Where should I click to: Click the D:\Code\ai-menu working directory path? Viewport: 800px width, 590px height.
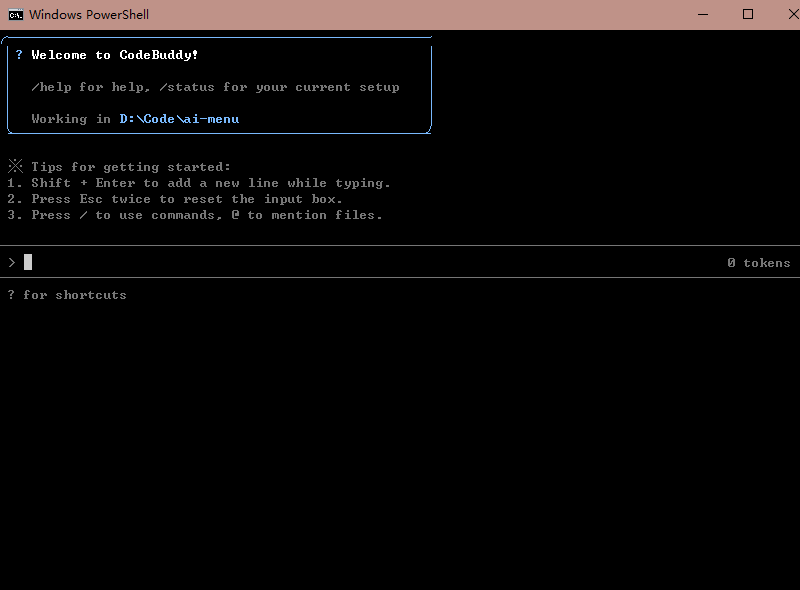[x=179, y=119]
